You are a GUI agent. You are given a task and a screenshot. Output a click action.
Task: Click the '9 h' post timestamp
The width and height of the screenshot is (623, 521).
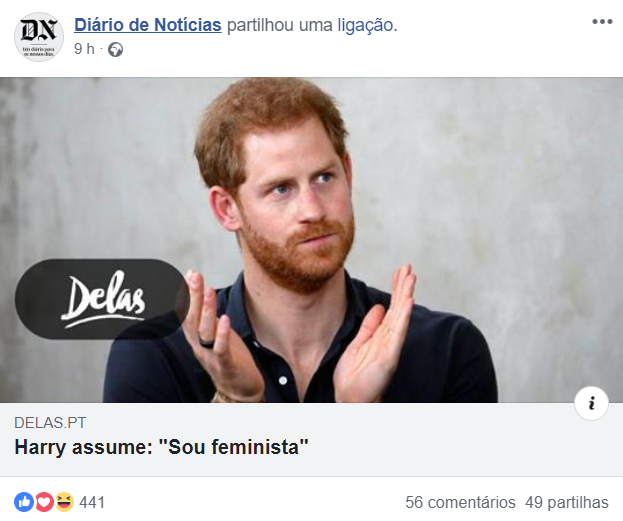(x=84, y=49)
